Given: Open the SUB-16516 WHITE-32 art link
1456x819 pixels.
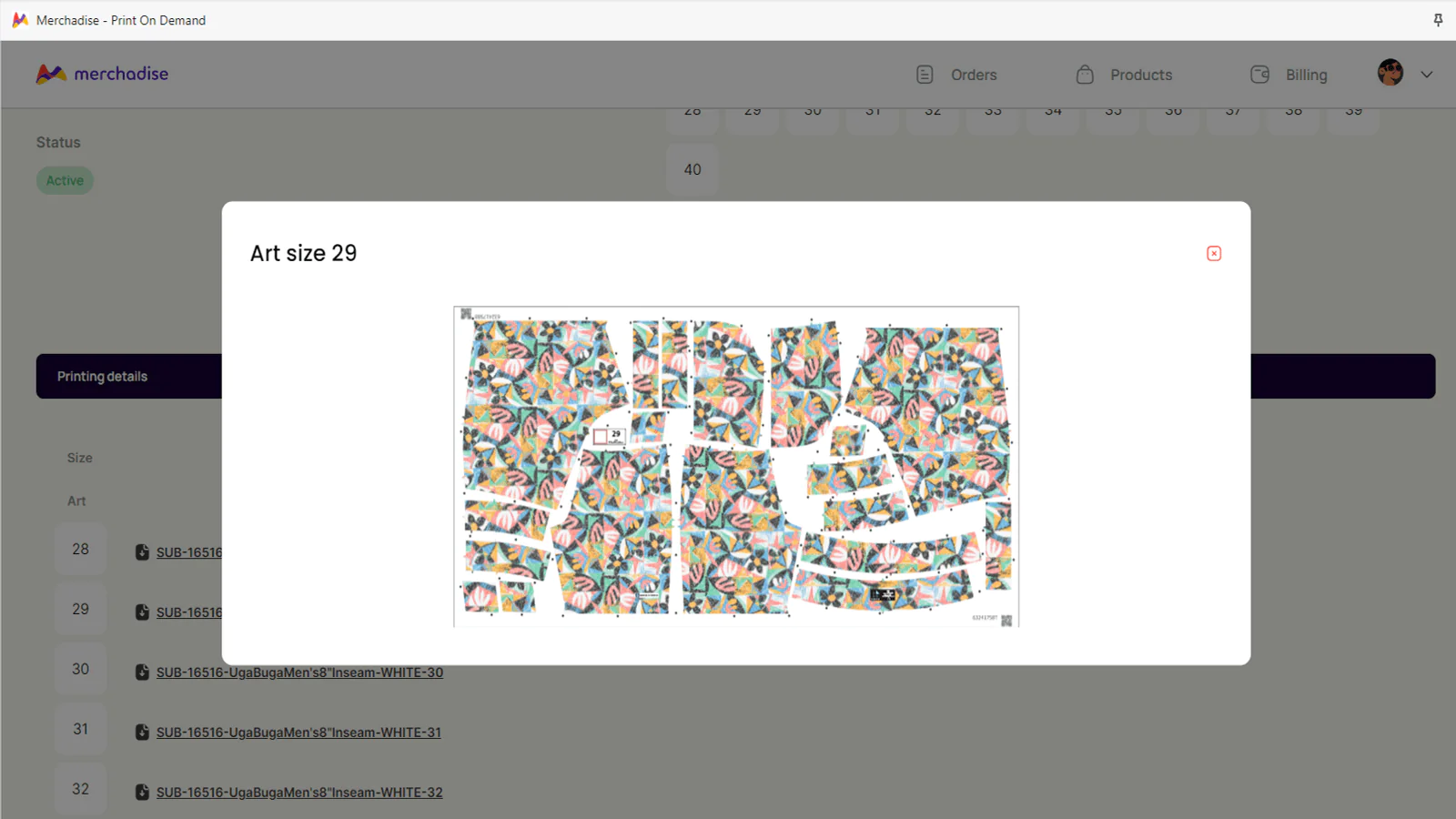Looking at the screenshot, I should coord(299,793).
